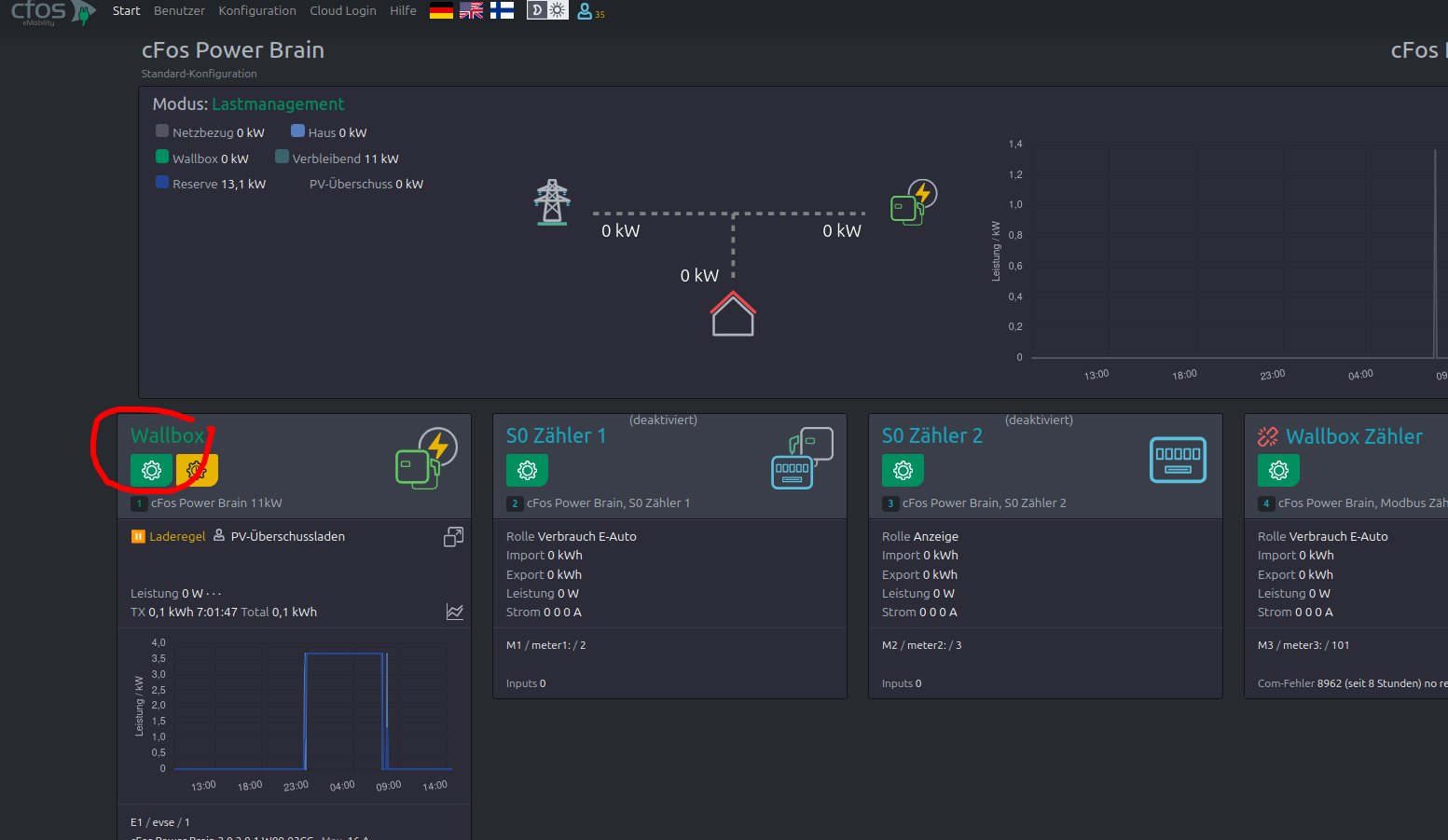The image size is (1448, 840).
Task: Click the number 1 badge on Wallbox card
Action: [140, 503]
